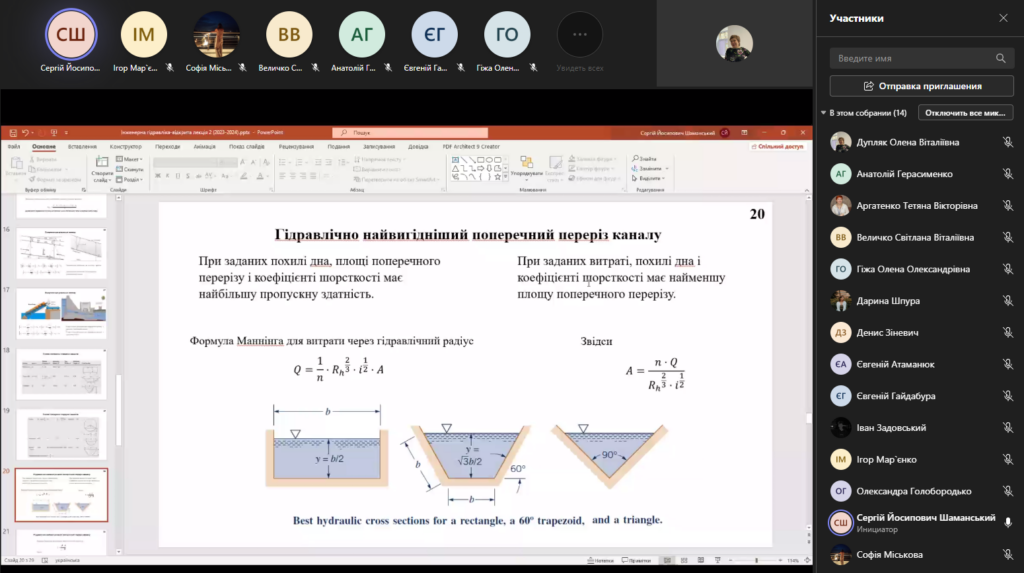This screenshot has height=573, width=1024.
Task: Toggle microphone for Гіжа Олена Олександрівна
Action: (x=1008, y=269)
